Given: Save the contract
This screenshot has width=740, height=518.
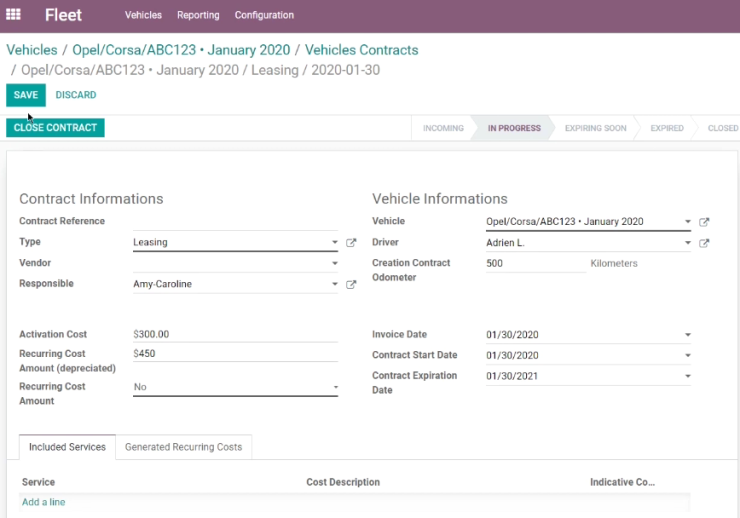Looking at the screenshot, I should click(x=26, y=95).
